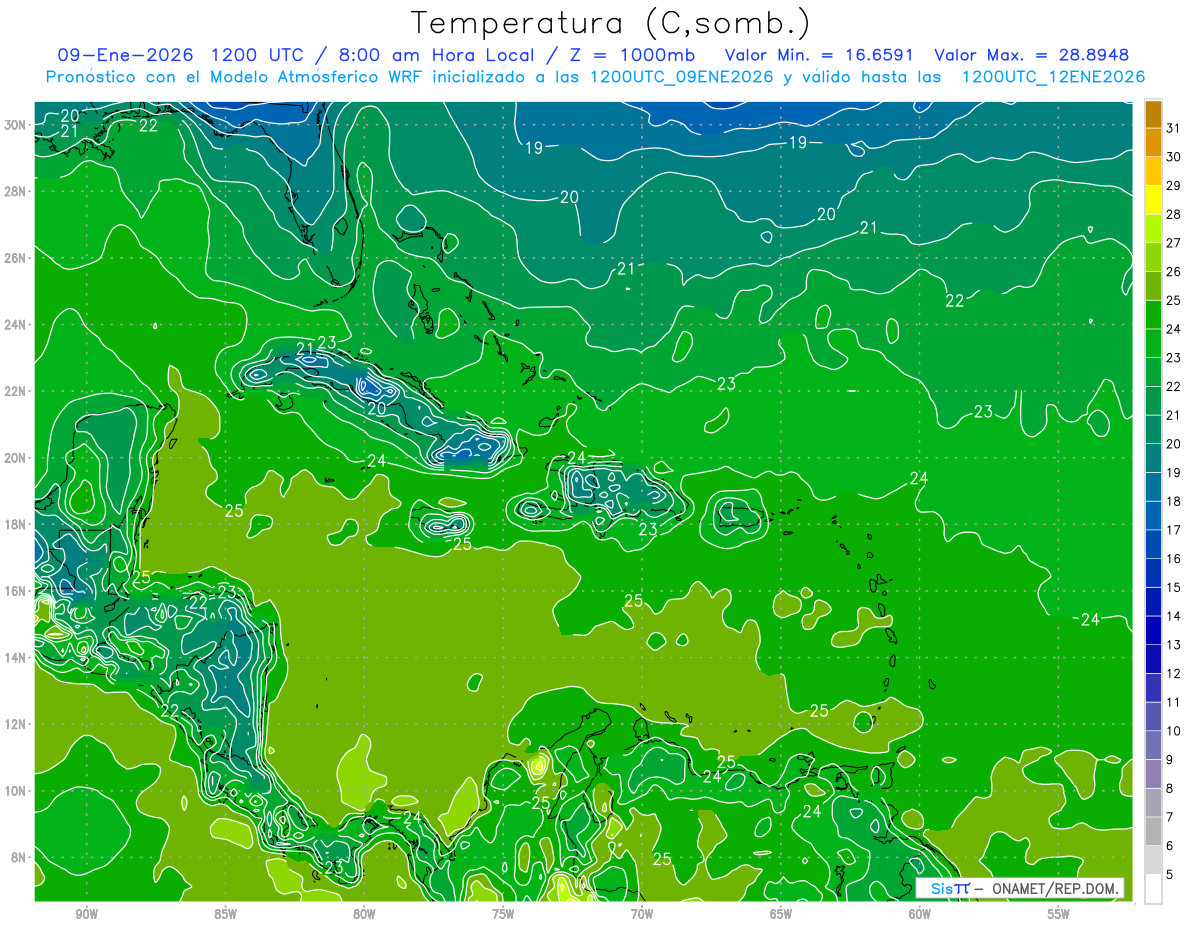
Task: Click the lime legend swatch between 27 and 28
Action: tap(1153, 229)
